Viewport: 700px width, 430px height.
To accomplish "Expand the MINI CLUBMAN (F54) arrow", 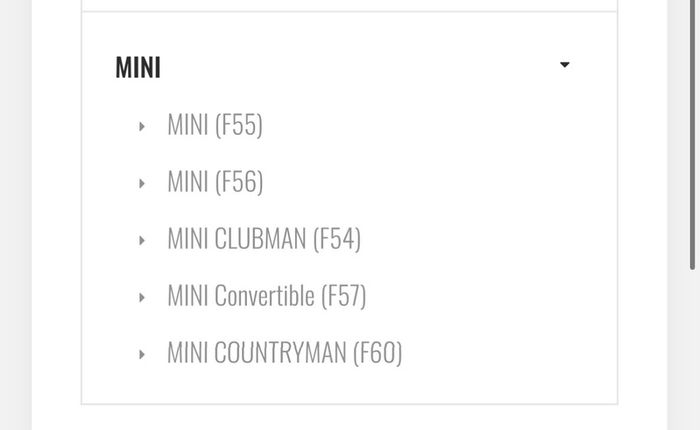I will pyautogui.click(x=142, y=241).
